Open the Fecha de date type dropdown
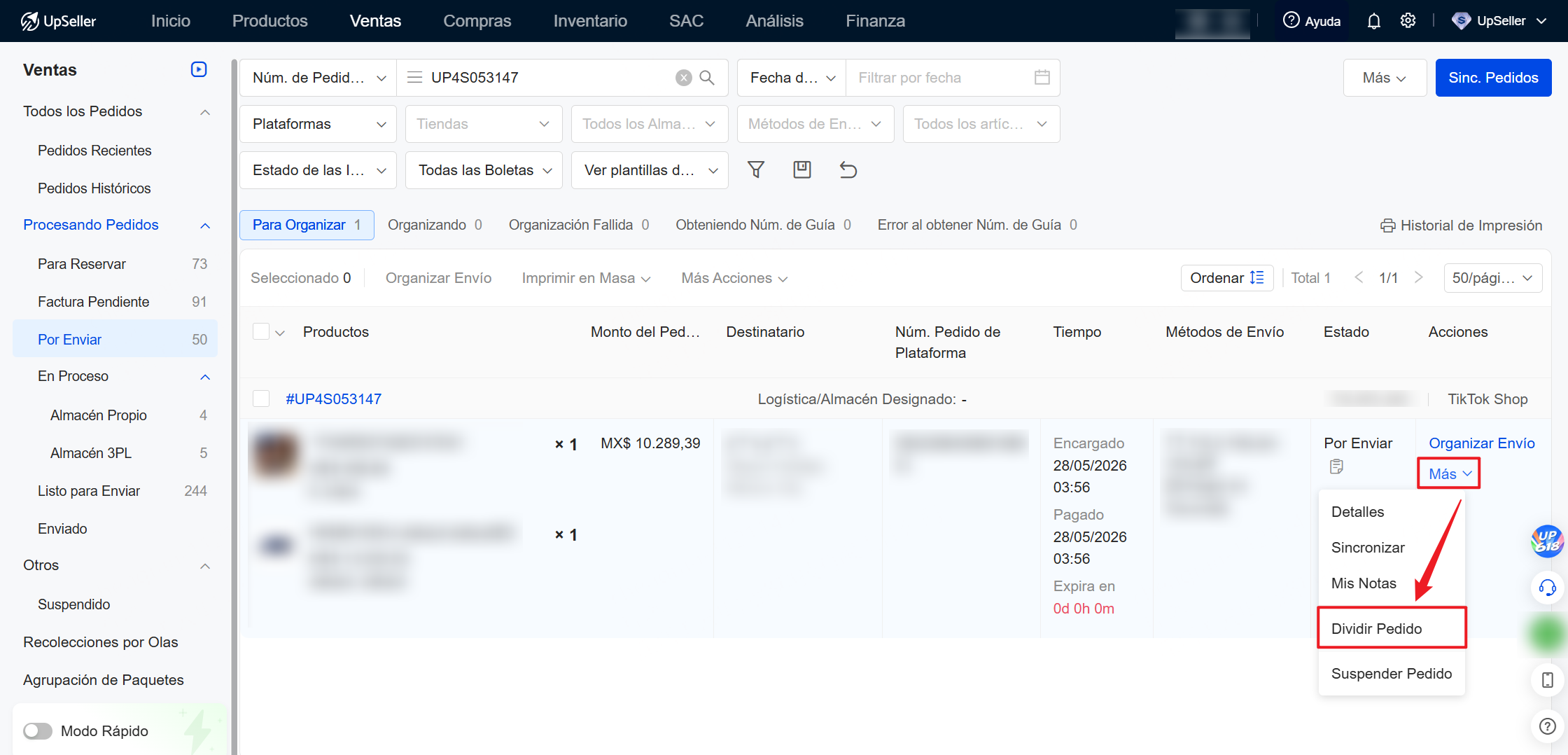Screen dimensions: 1568x755 [792, 78]
